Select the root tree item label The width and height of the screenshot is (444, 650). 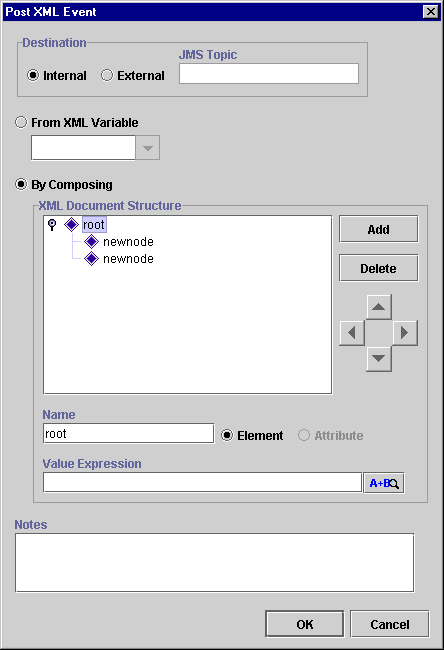94,225
